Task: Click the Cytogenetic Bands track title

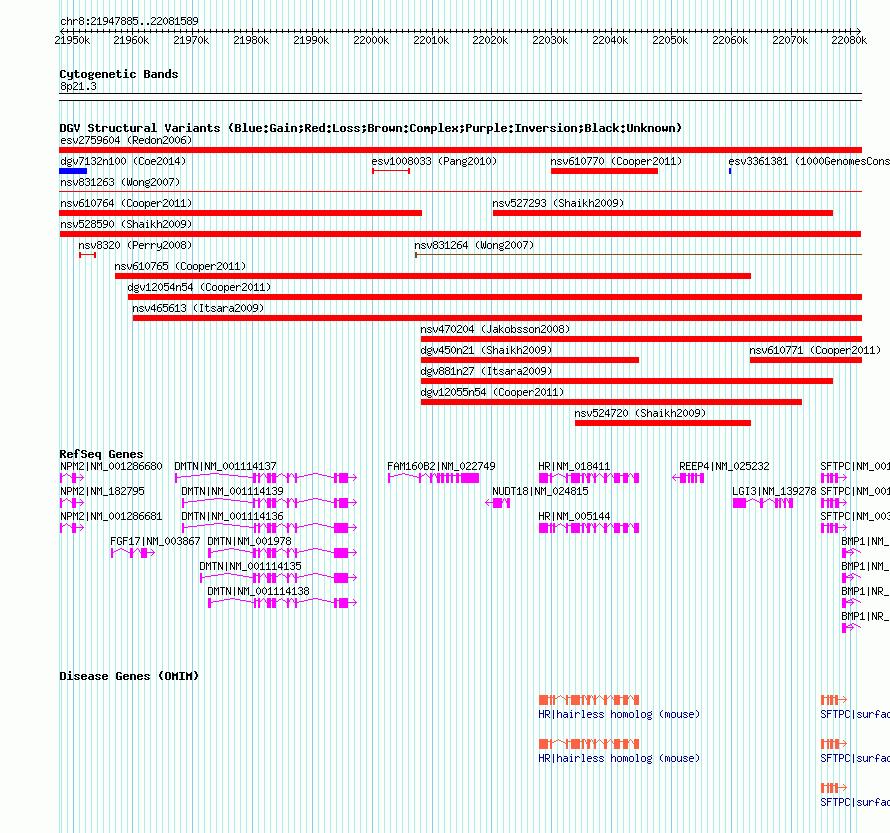Action: [119, 74]
